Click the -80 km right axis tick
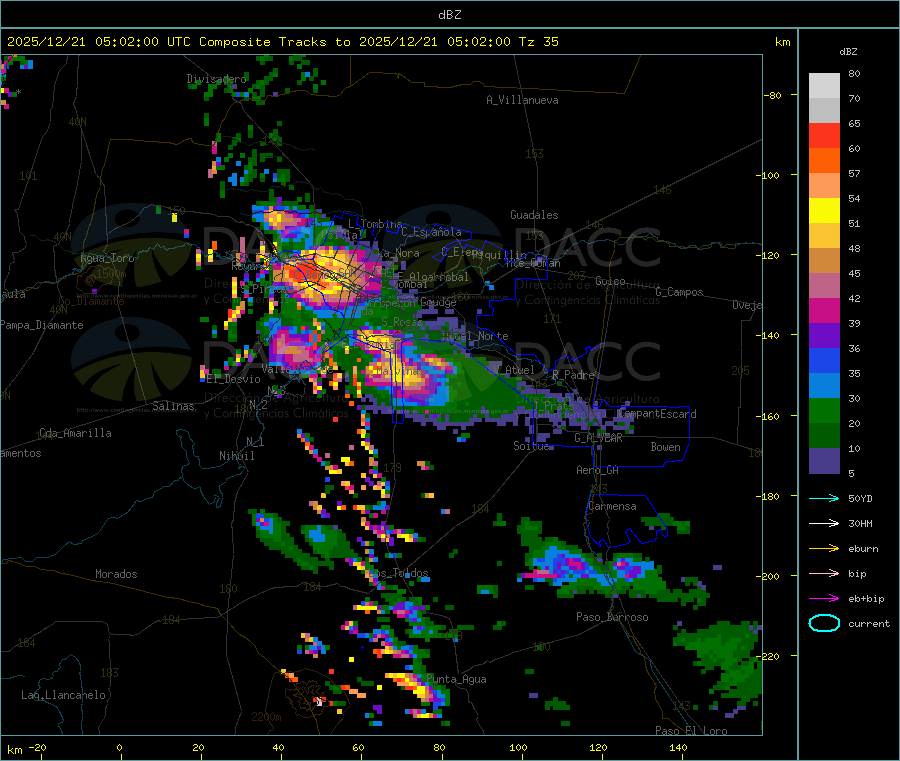The width and height of the screenshot is (900, 761). (x=773, y=95)
